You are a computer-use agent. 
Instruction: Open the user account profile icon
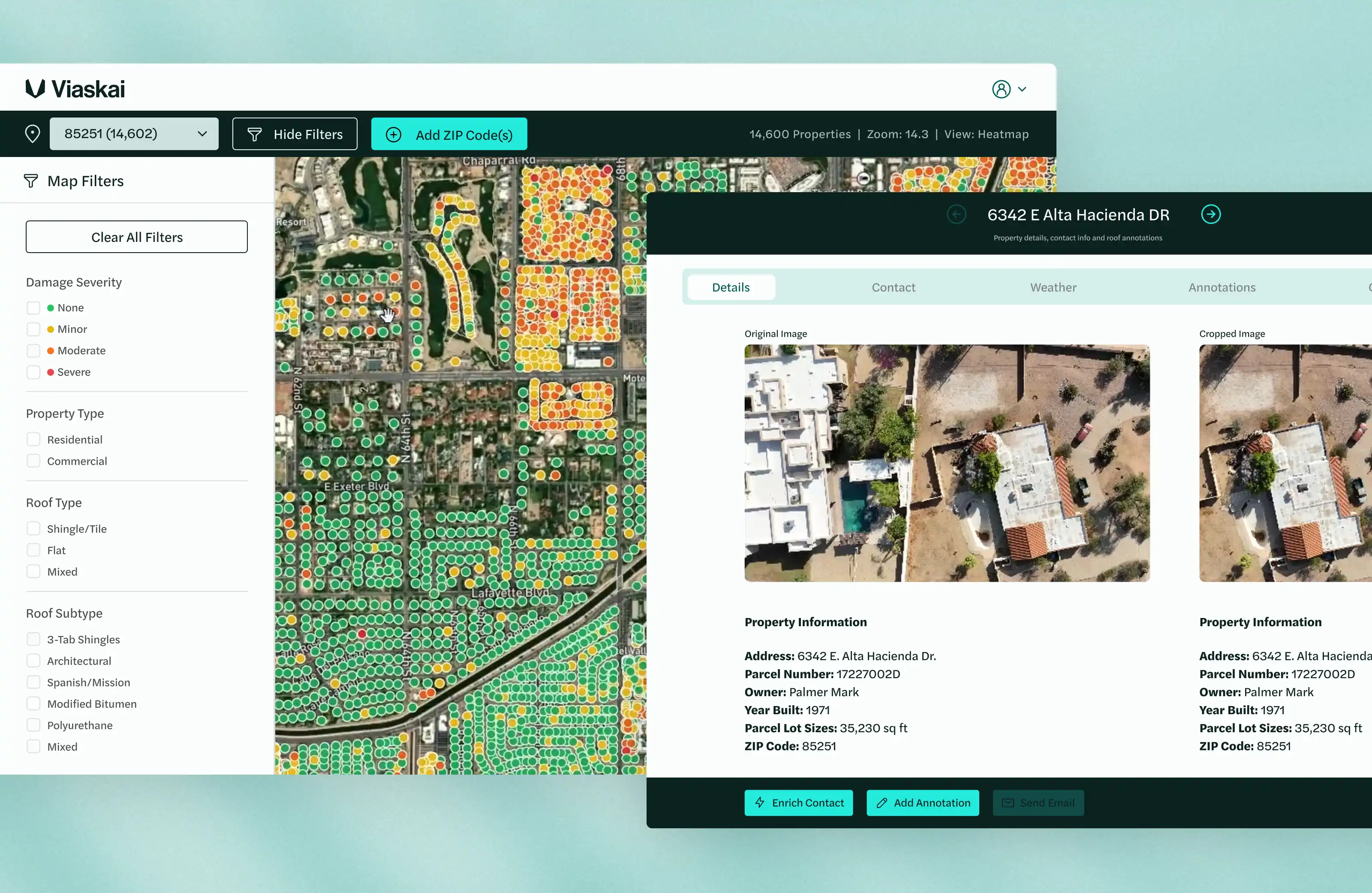click(1001, 89)
